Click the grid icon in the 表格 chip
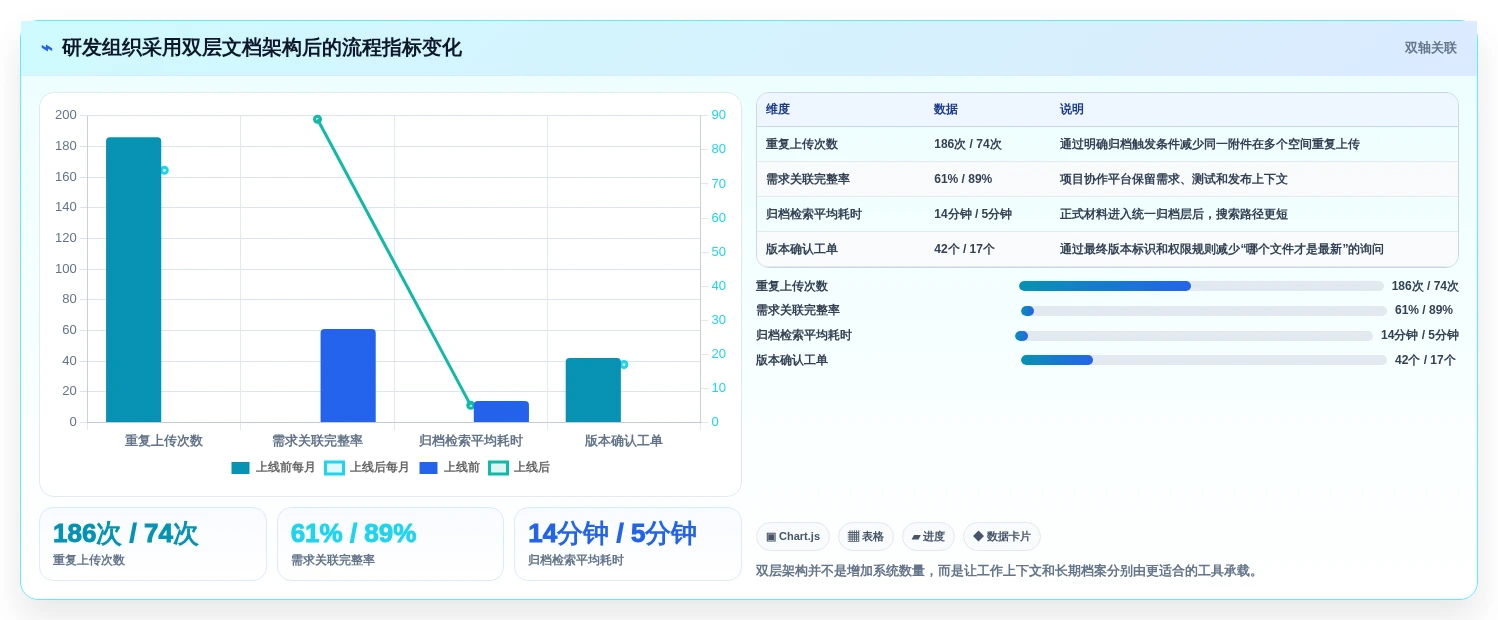This screenshot has width=1498, height=620. point(853,537)
